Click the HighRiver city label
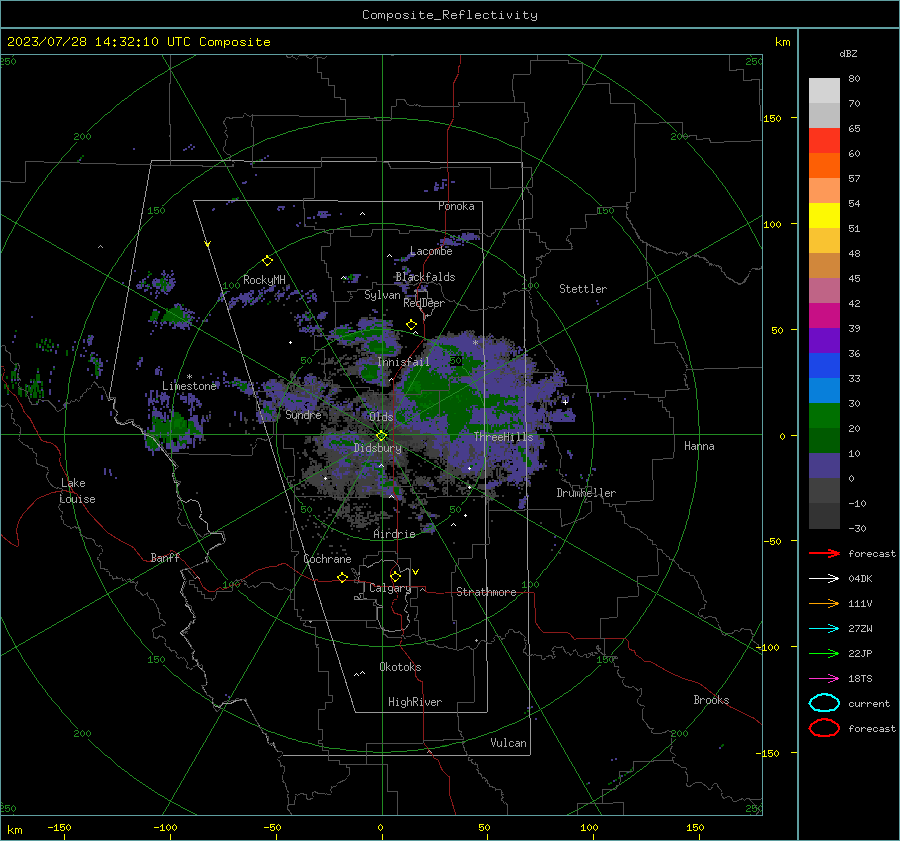This screenshot has height=841, width=900. [x=415, y=702]
